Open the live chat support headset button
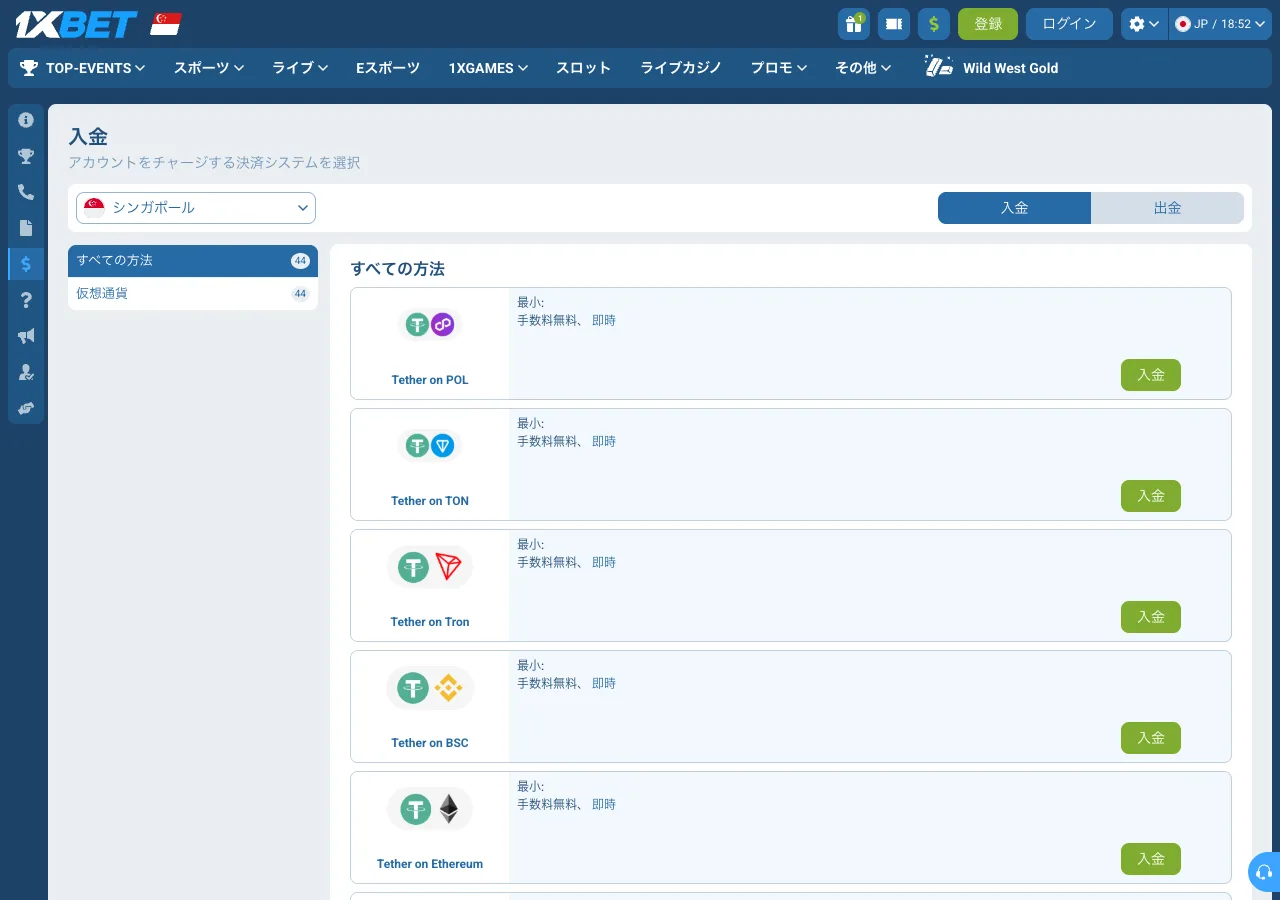The image size is (1280, 900). [1265, 872]
